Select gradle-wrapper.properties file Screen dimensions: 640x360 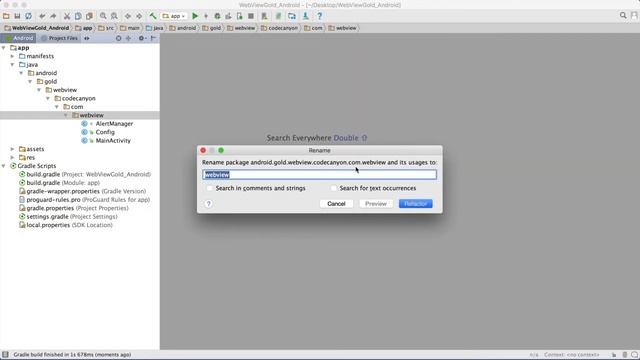(x=82, y=191)
